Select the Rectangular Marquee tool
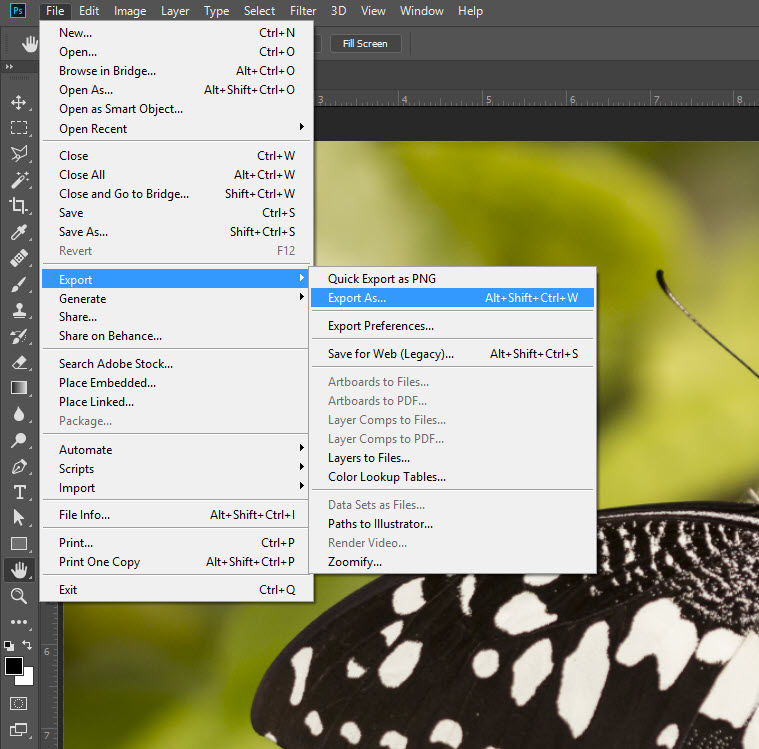 (18, 128)
